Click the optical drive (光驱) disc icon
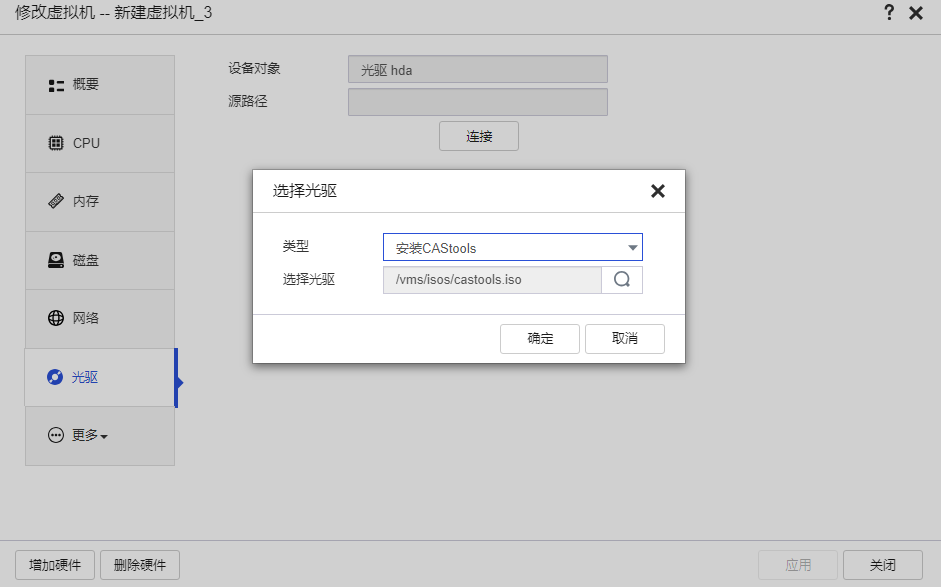 (56, 377)
